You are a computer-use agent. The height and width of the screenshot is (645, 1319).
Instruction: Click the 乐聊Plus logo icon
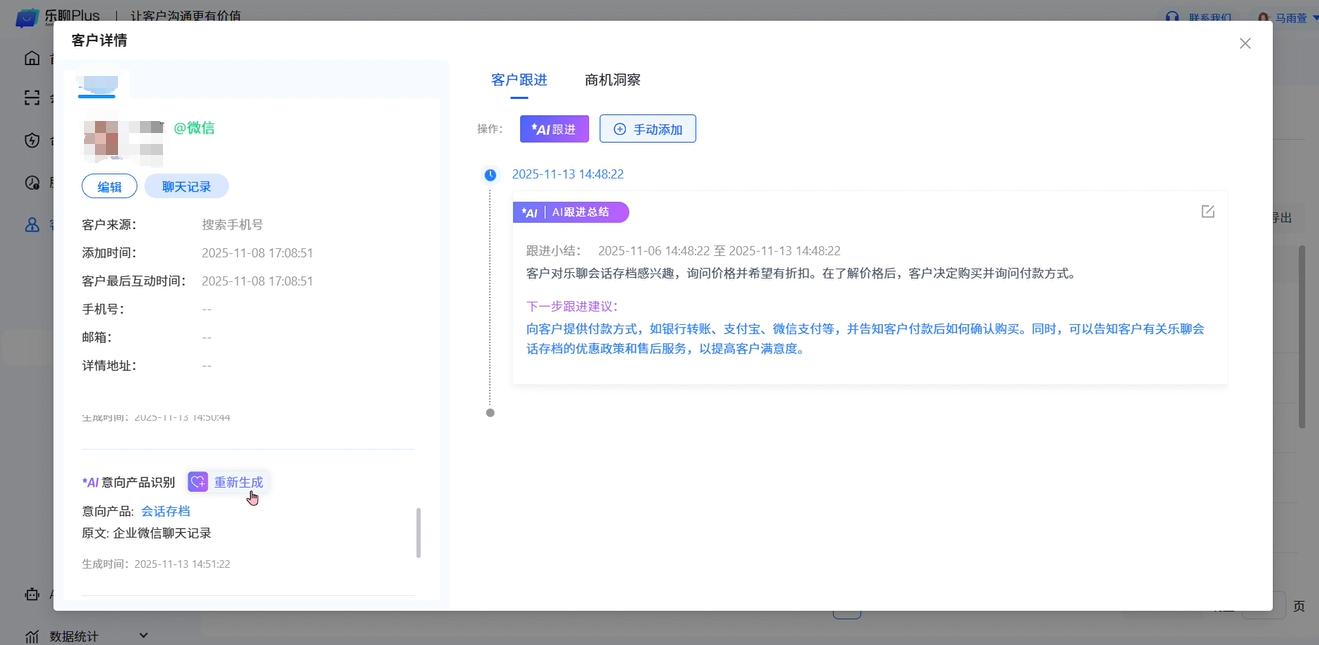pyautogui.click(x=26, y=17)
